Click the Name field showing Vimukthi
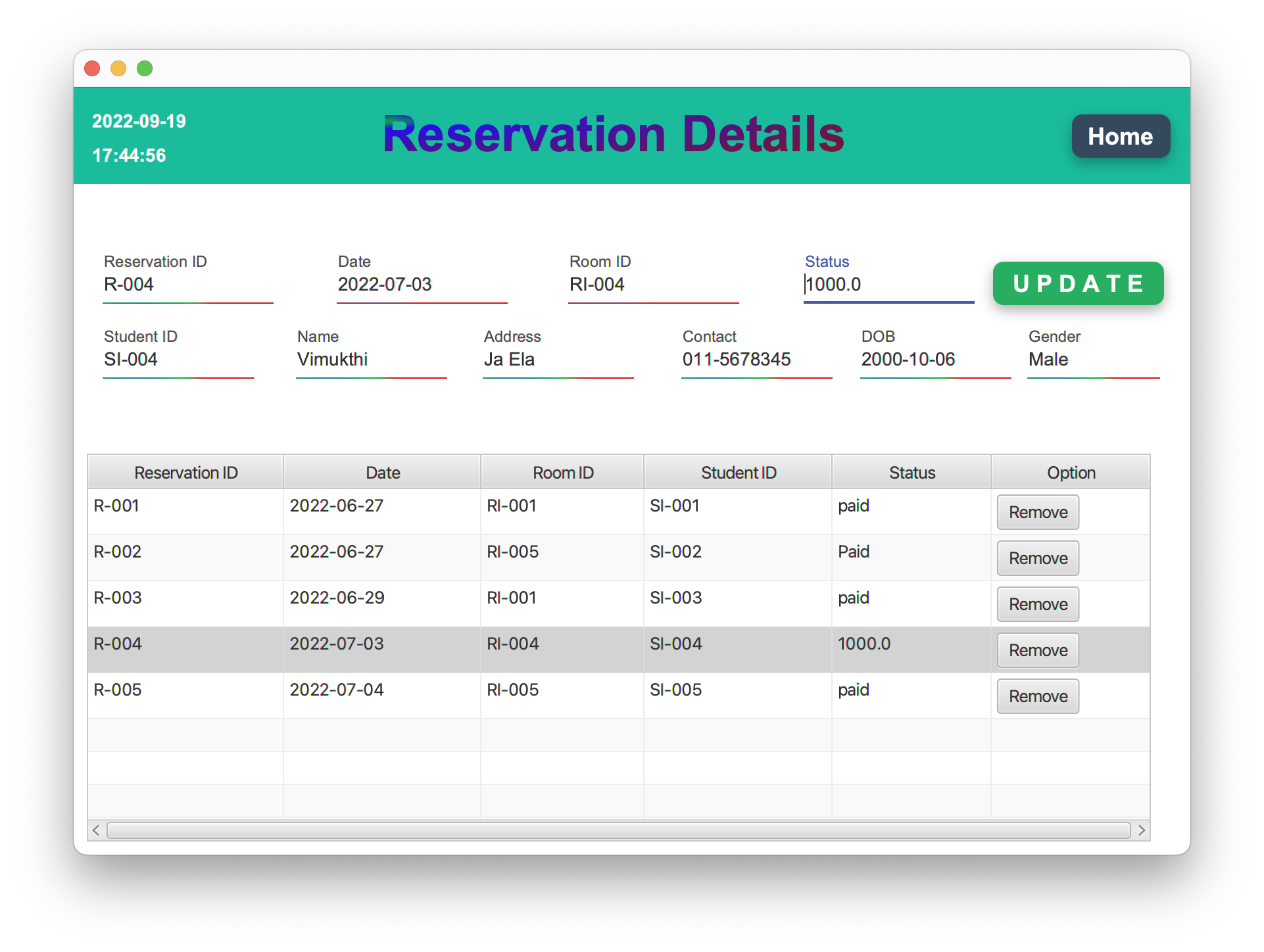The width and height of the screenshot is (1264, 952). pos(371,360)
